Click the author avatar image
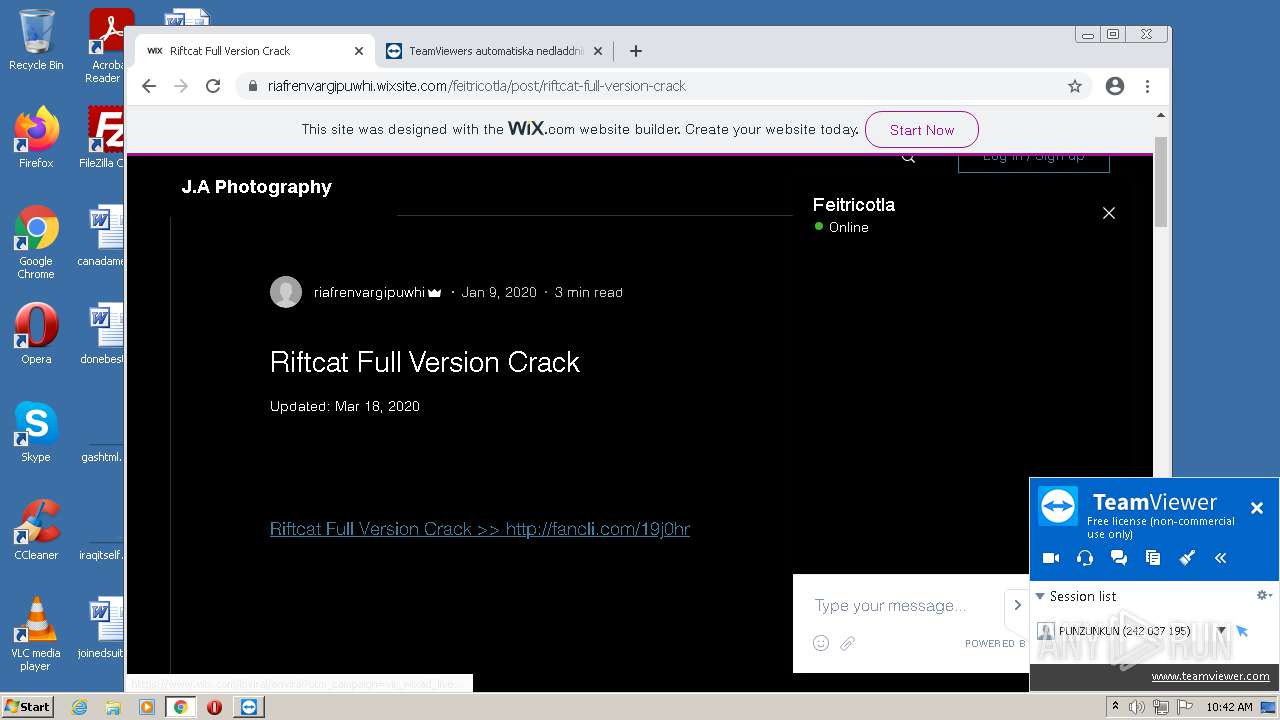This screenshot has width=1280, height=720. [286, 292]
